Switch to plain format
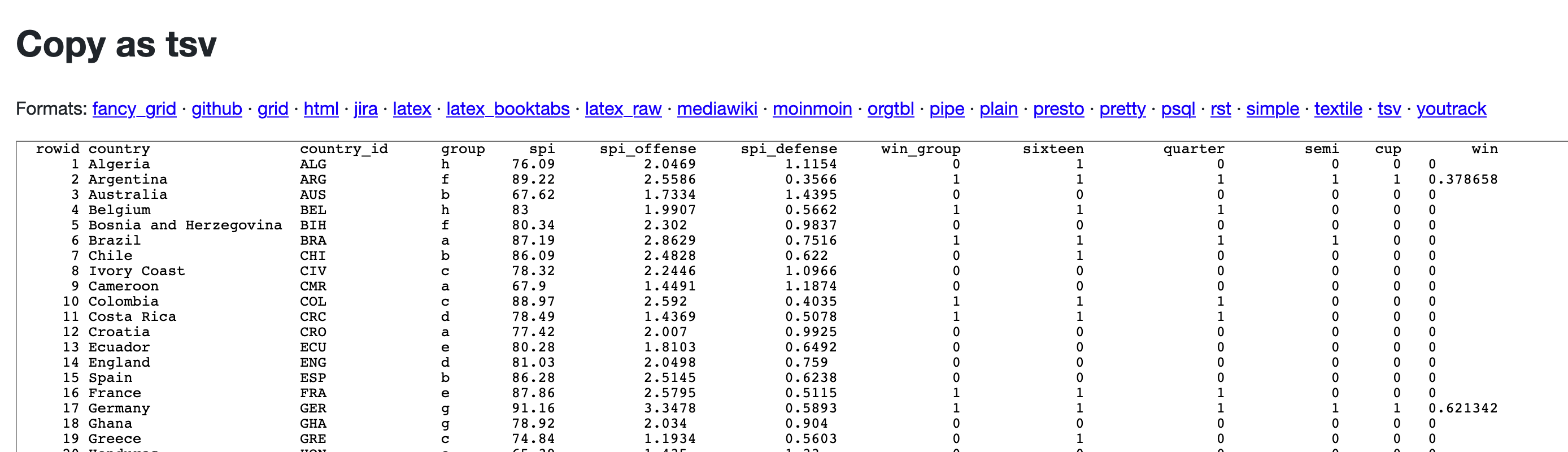This screenshot has width=1568, height=452. (x=998, y=108)
